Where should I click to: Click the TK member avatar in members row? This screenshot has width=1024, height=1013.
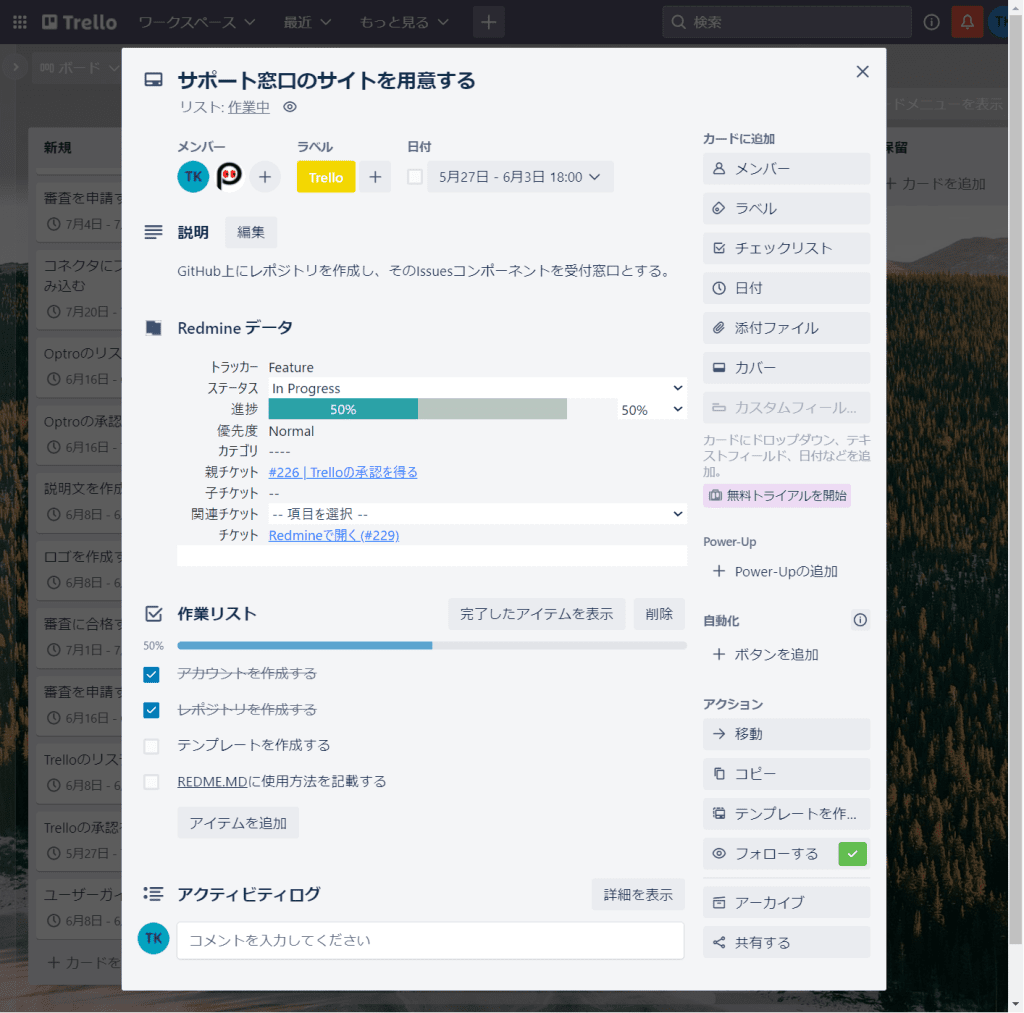click(193, 177)
